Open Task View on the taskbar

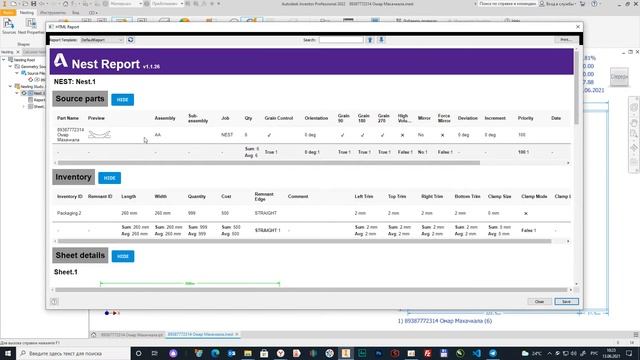tap(155, 353)
